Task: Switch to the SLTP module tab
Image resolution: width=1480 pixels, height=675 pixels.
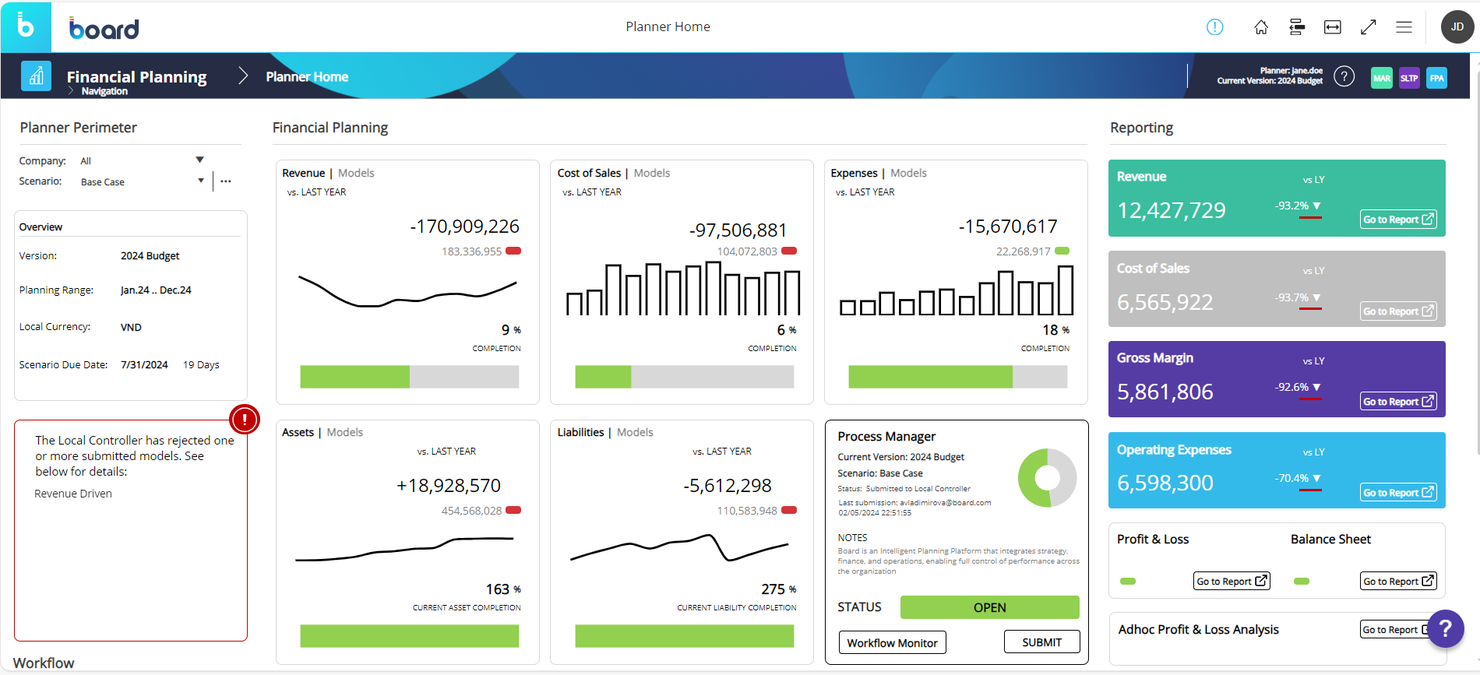Action: (1409, 78)
